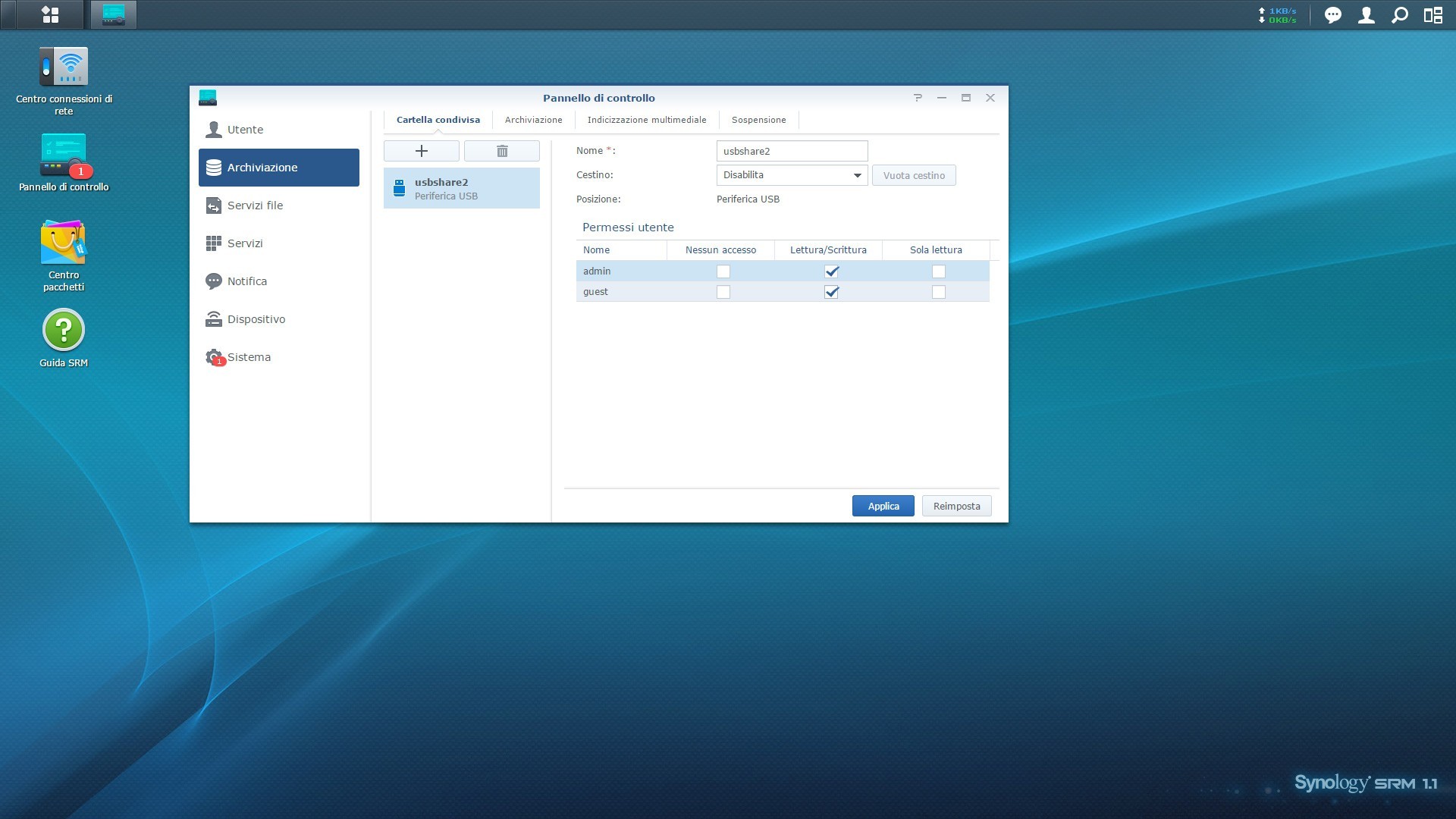The image size is (1456, 819).
Task: Check Nessun accesso for admin
Action: (x=723, y=271)
